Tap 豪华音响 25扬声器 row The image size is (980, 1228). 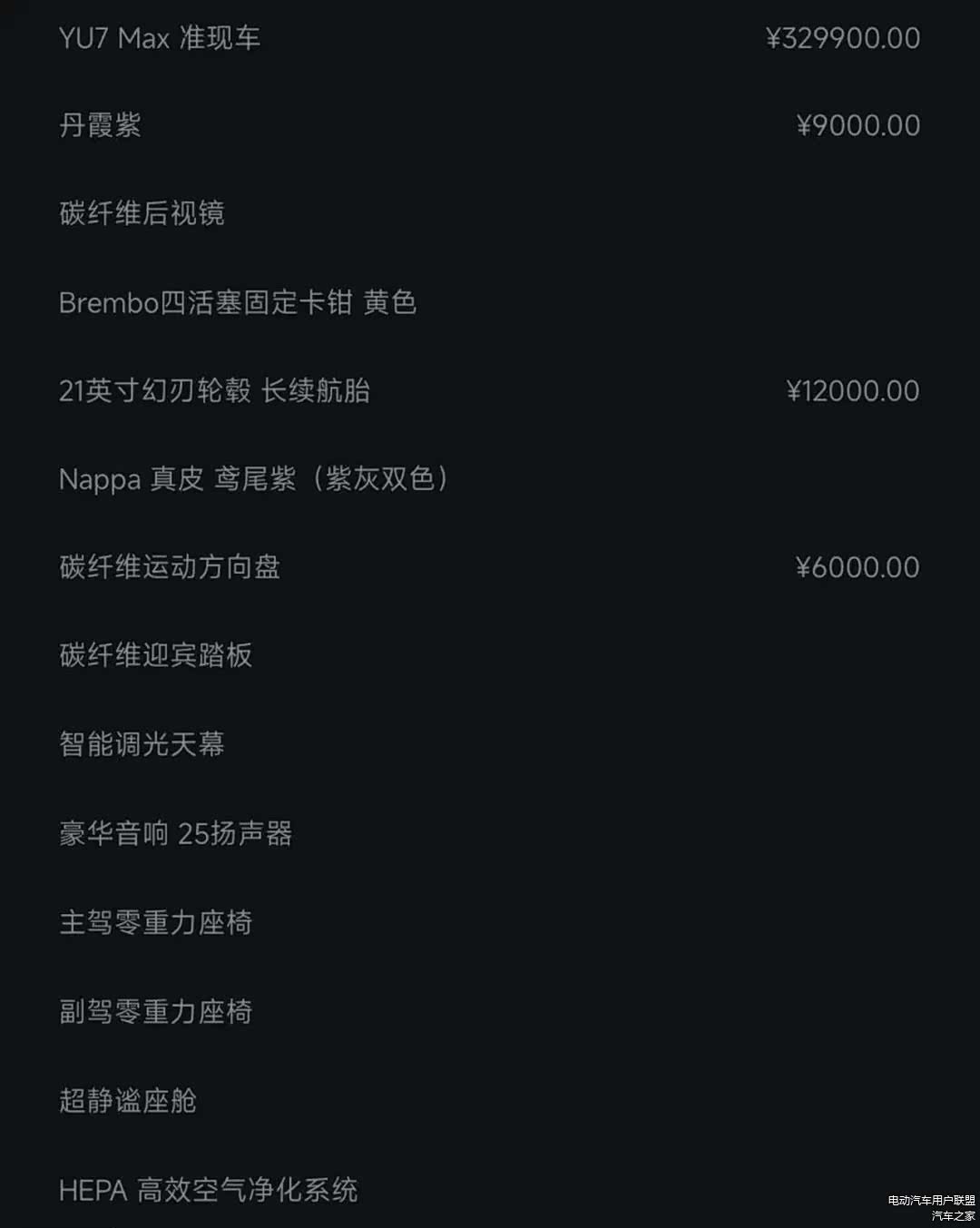point(176,833)
